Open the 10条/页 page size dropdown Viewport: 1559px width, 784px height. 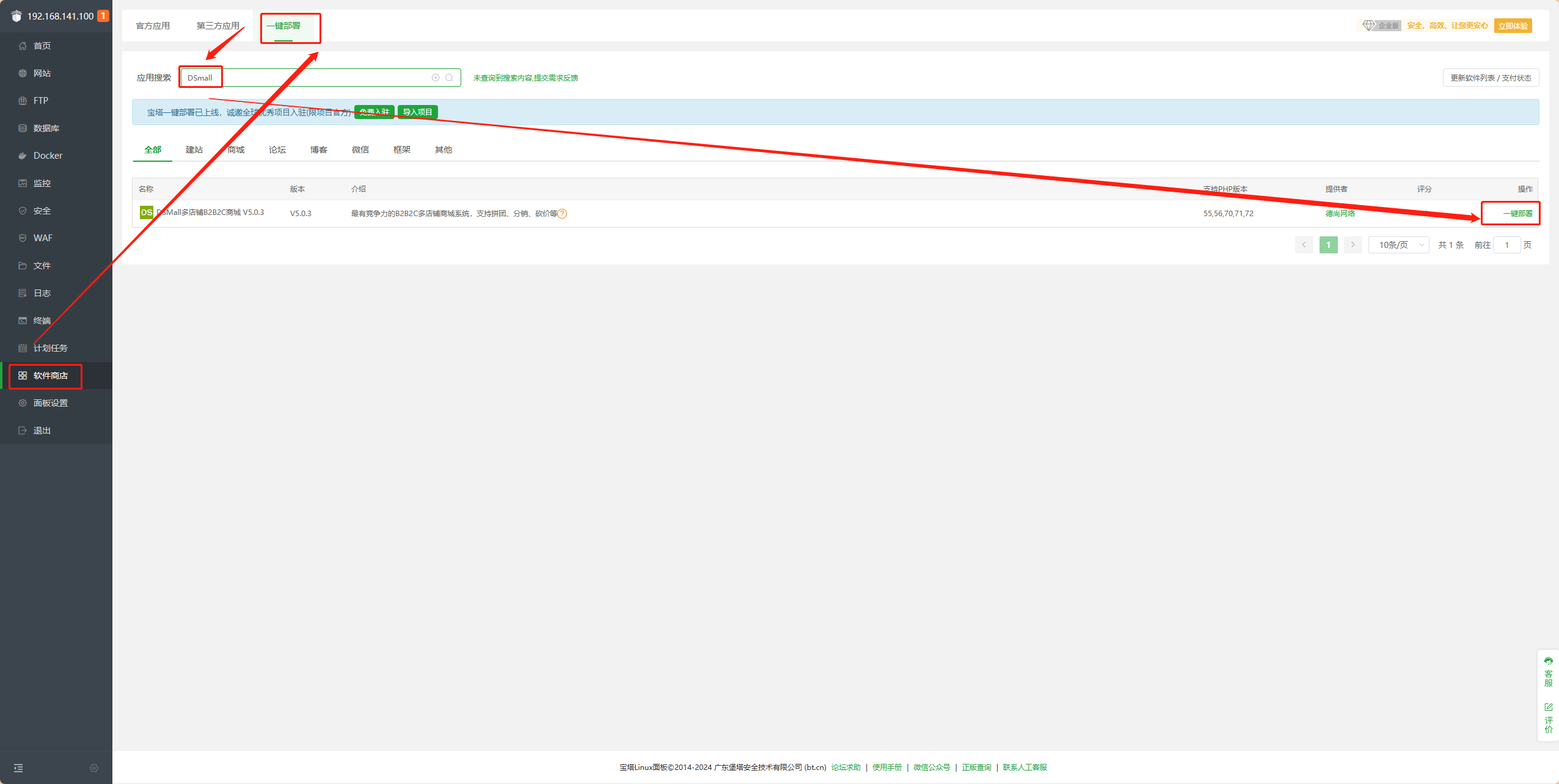tap(1398, 245)
